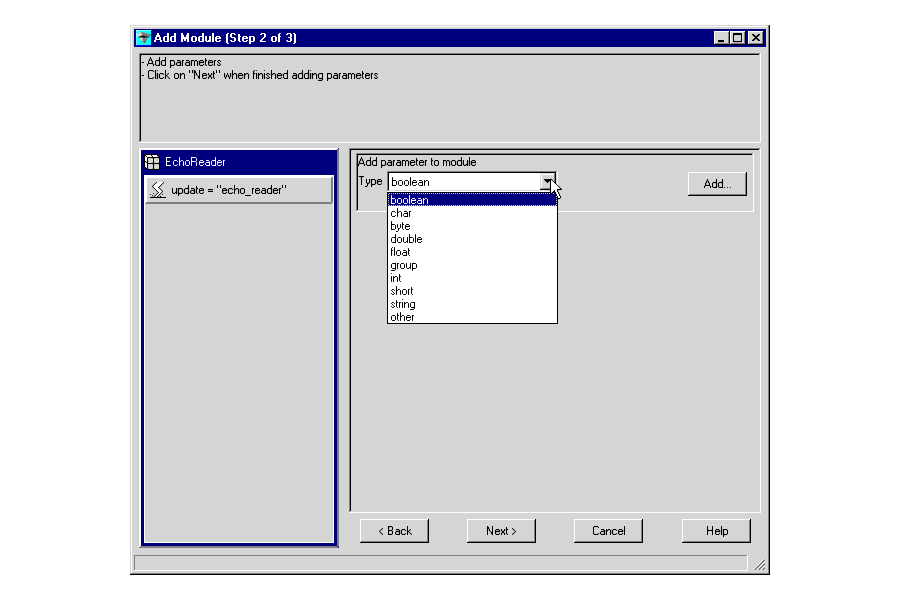
Task: Select double parameter type
Action: 471,239
